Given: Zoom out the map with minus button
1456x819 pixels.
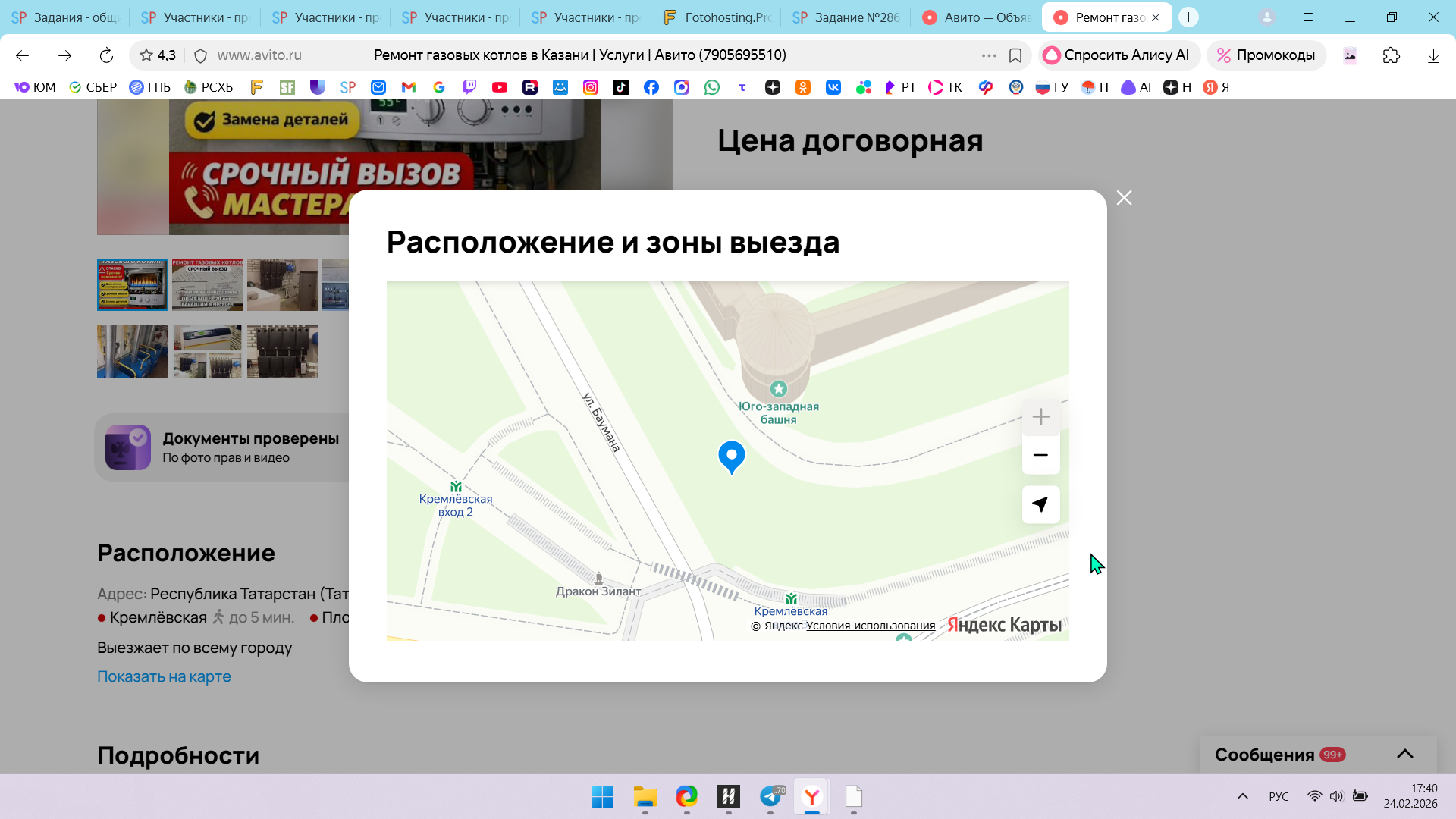Looking at the screenshot, I should pyautogui.click(x=1040, y=455).
